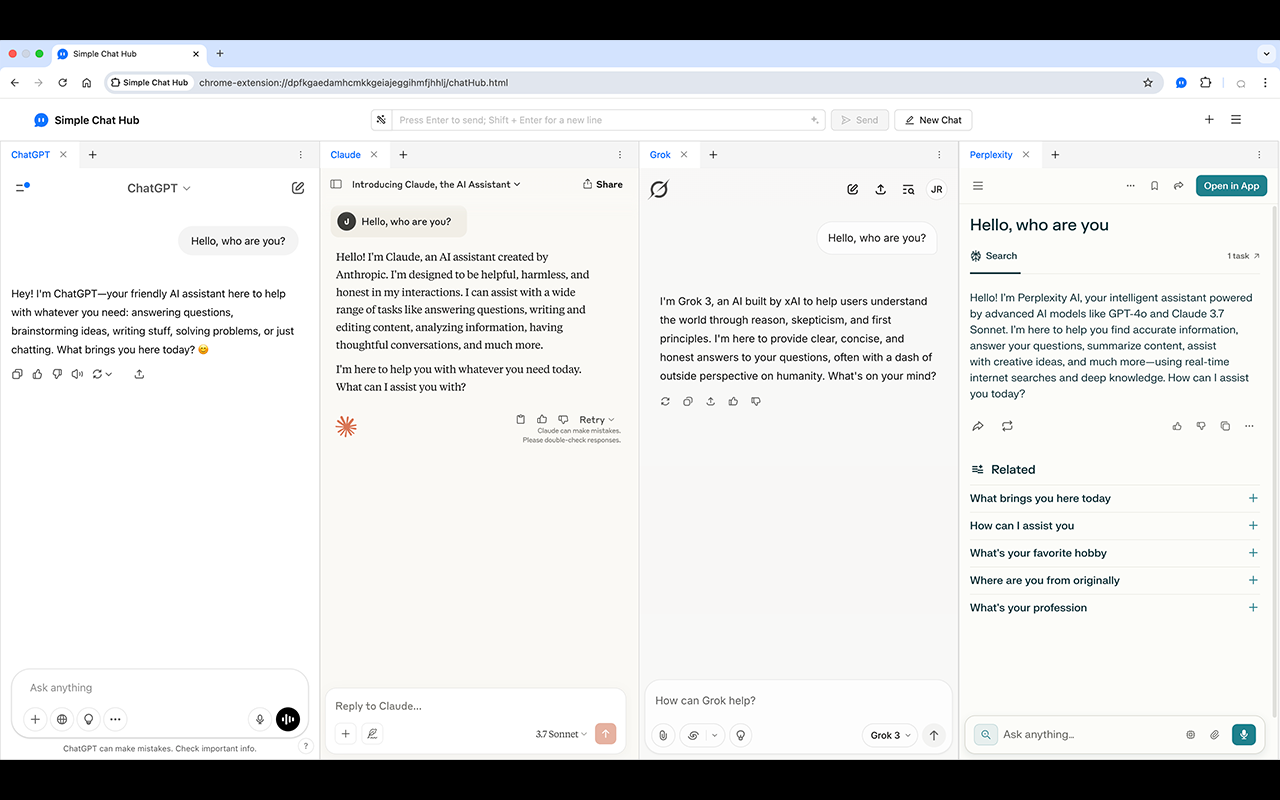Enable web search globe in ChatGPT

62,719
